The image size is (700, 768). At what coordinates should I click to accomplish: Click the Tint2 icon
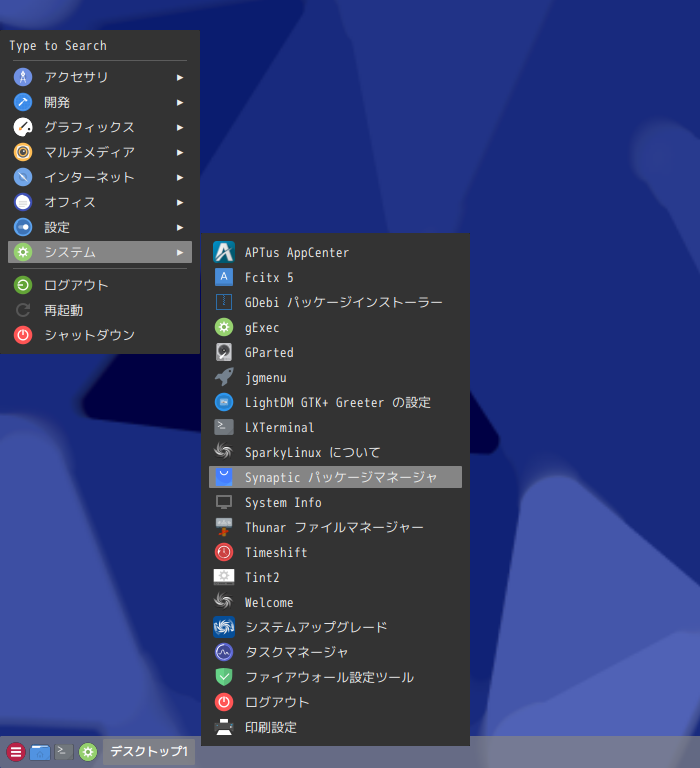(x=224, y=577)
